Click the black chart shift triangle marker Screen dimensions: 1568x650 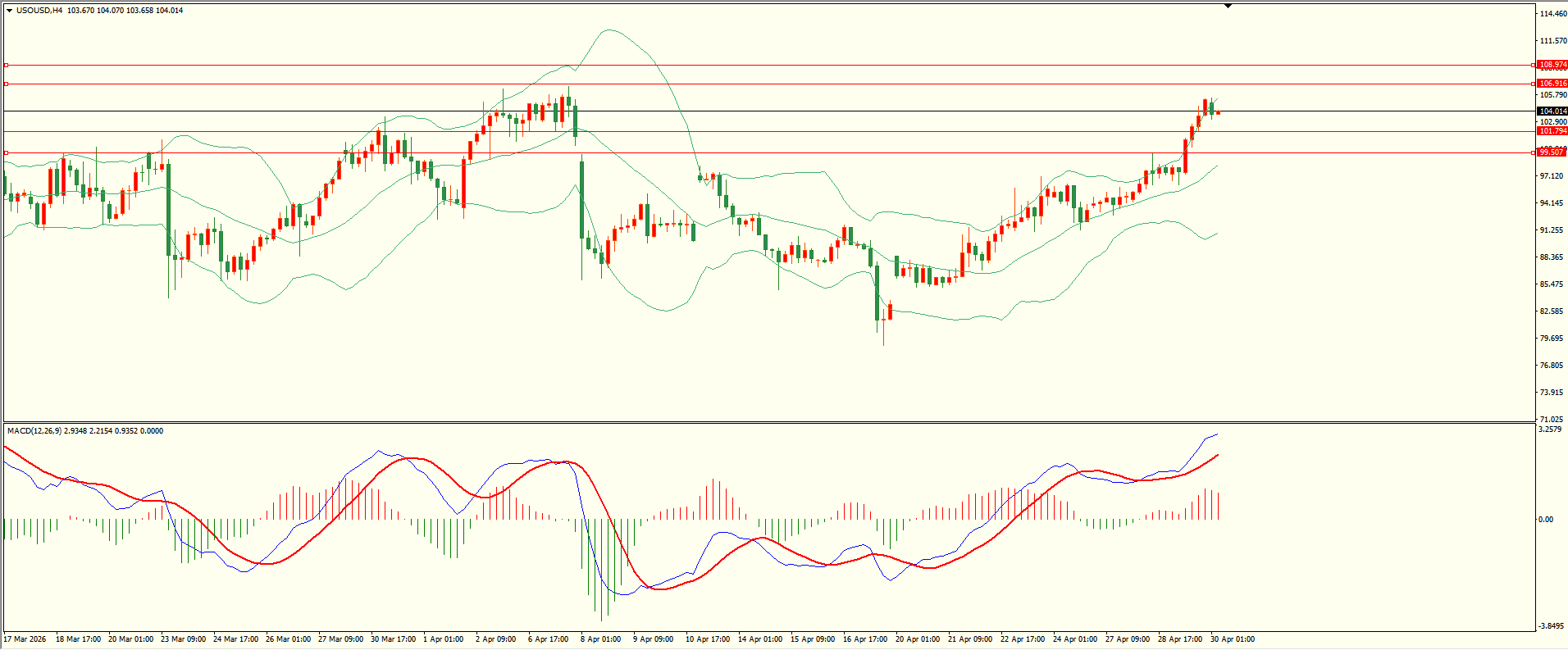[x=1228, y=7]
